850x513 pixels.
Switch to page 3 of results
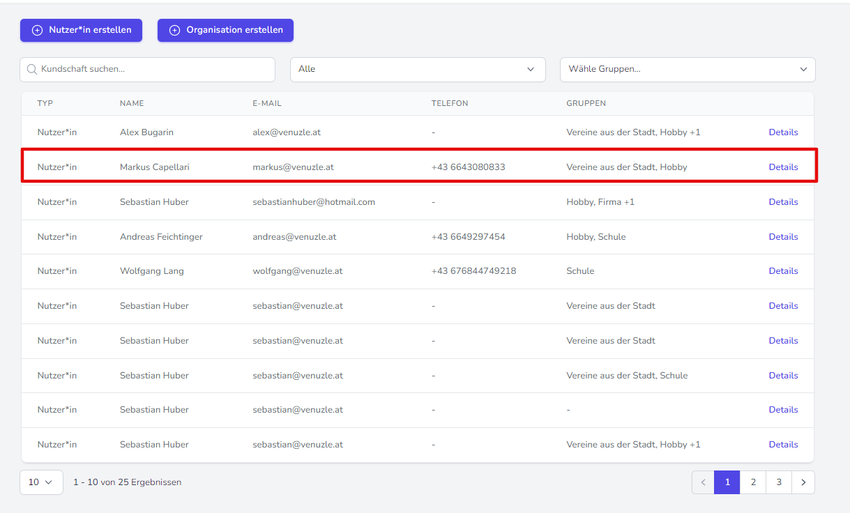tap(778, 482)
